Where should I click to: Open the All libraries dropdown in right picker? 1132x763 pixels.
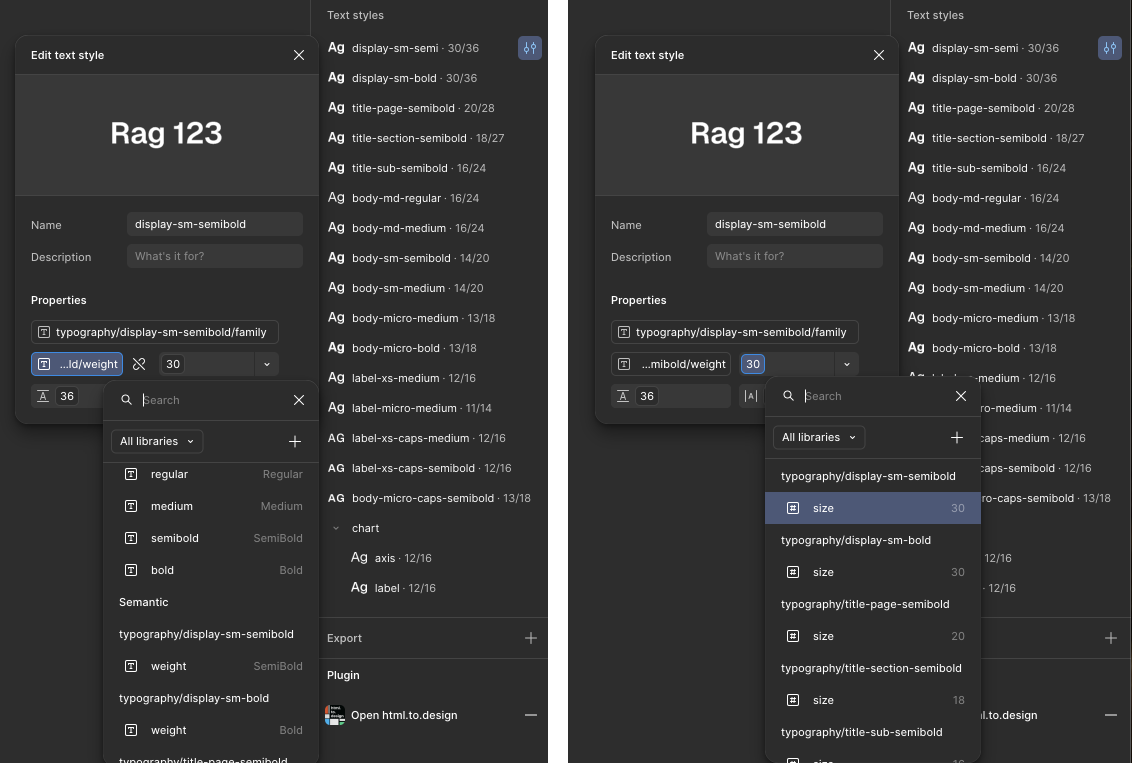click(x=819, y=437)
